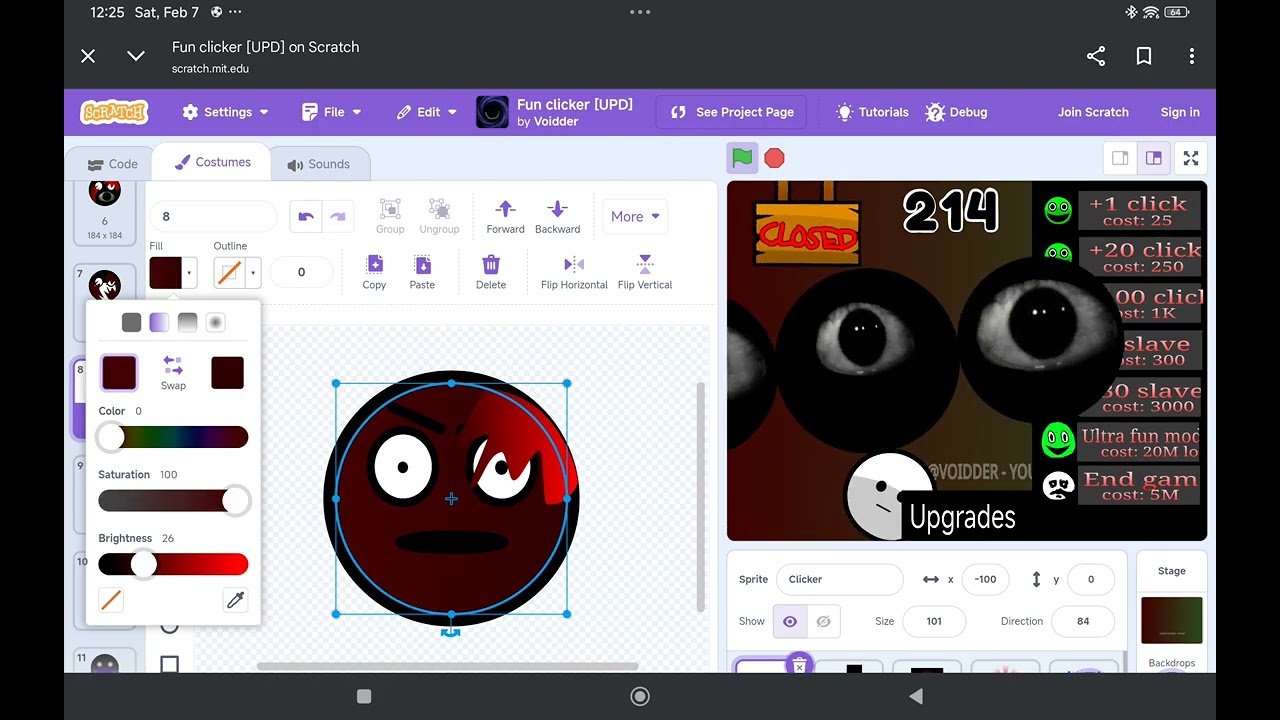Image resolution: width=1280 pixels, height=720 pixels.
Task: Switch to the Code tab
Action: (x=112, y=164)
